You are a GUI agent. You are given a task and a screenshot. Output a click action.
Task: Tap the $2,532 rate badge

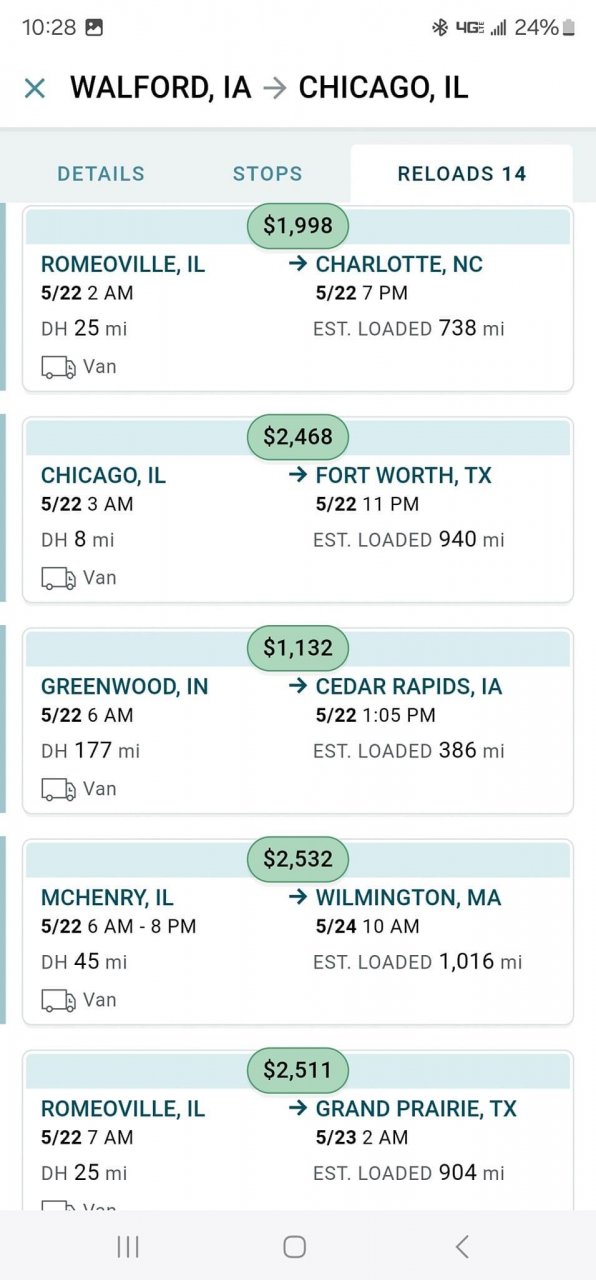pos(298,859)
